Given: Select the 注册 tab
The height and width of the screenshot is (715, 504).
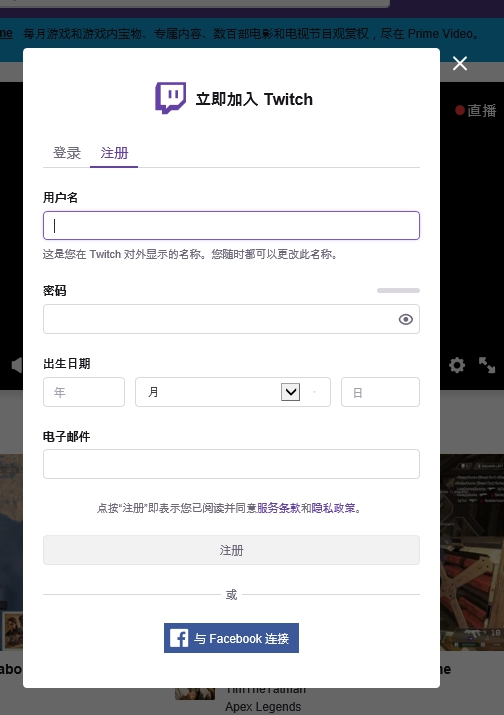Looking at the screenshot, I should [x=114, y=153].
